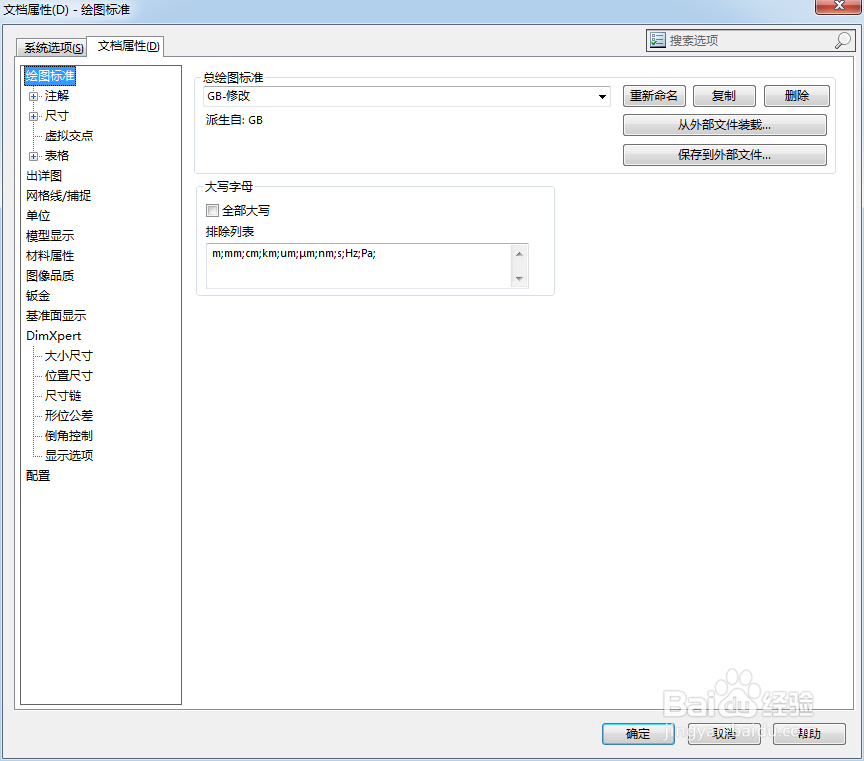Select 绘图标准 in the tree
The image size is (864, 761).
coord(50,76)
